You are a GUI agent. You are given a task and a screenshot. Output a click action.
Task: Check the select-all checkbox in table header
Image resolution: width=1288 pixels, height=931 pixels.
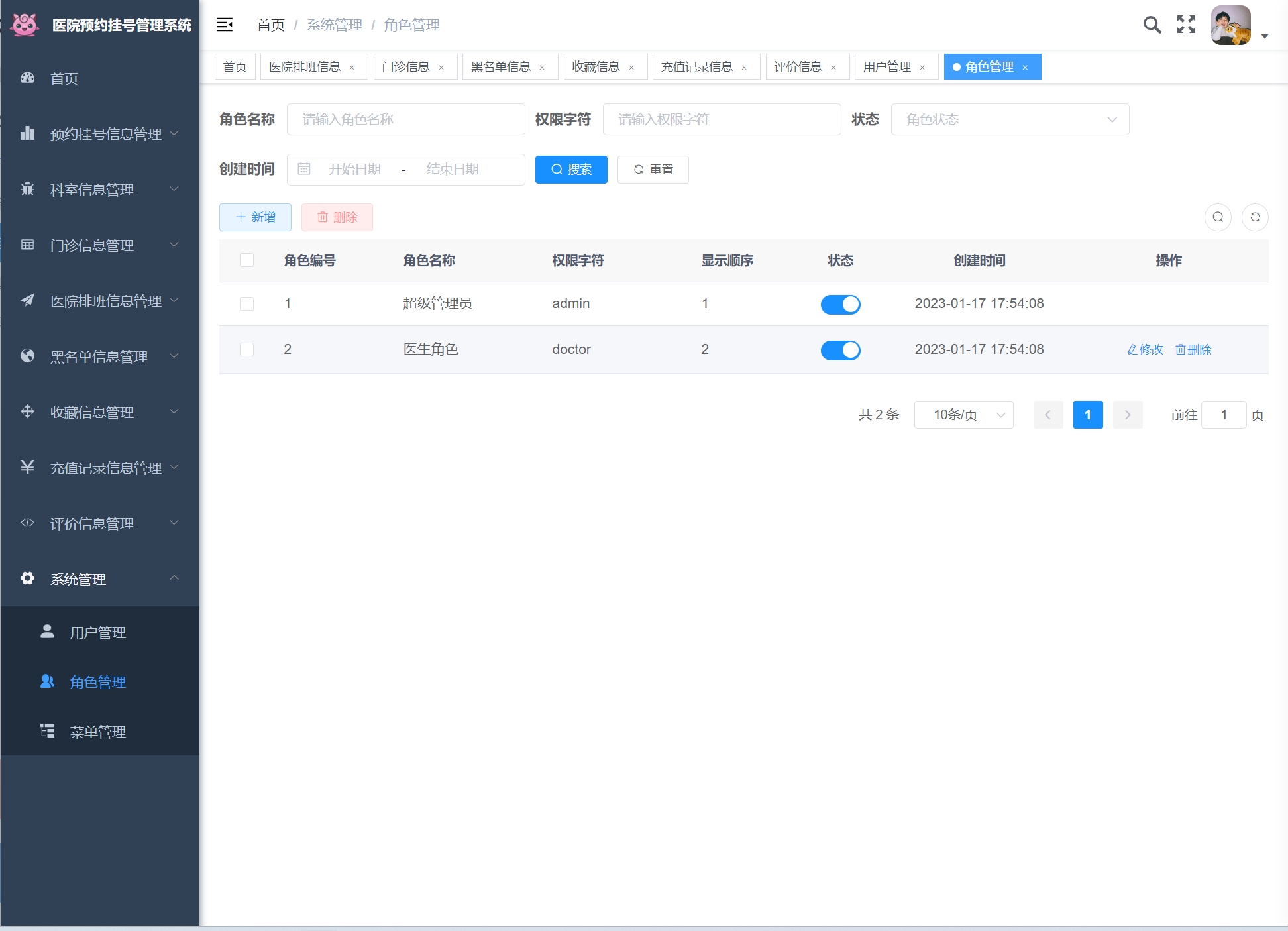tap(246, 260)
